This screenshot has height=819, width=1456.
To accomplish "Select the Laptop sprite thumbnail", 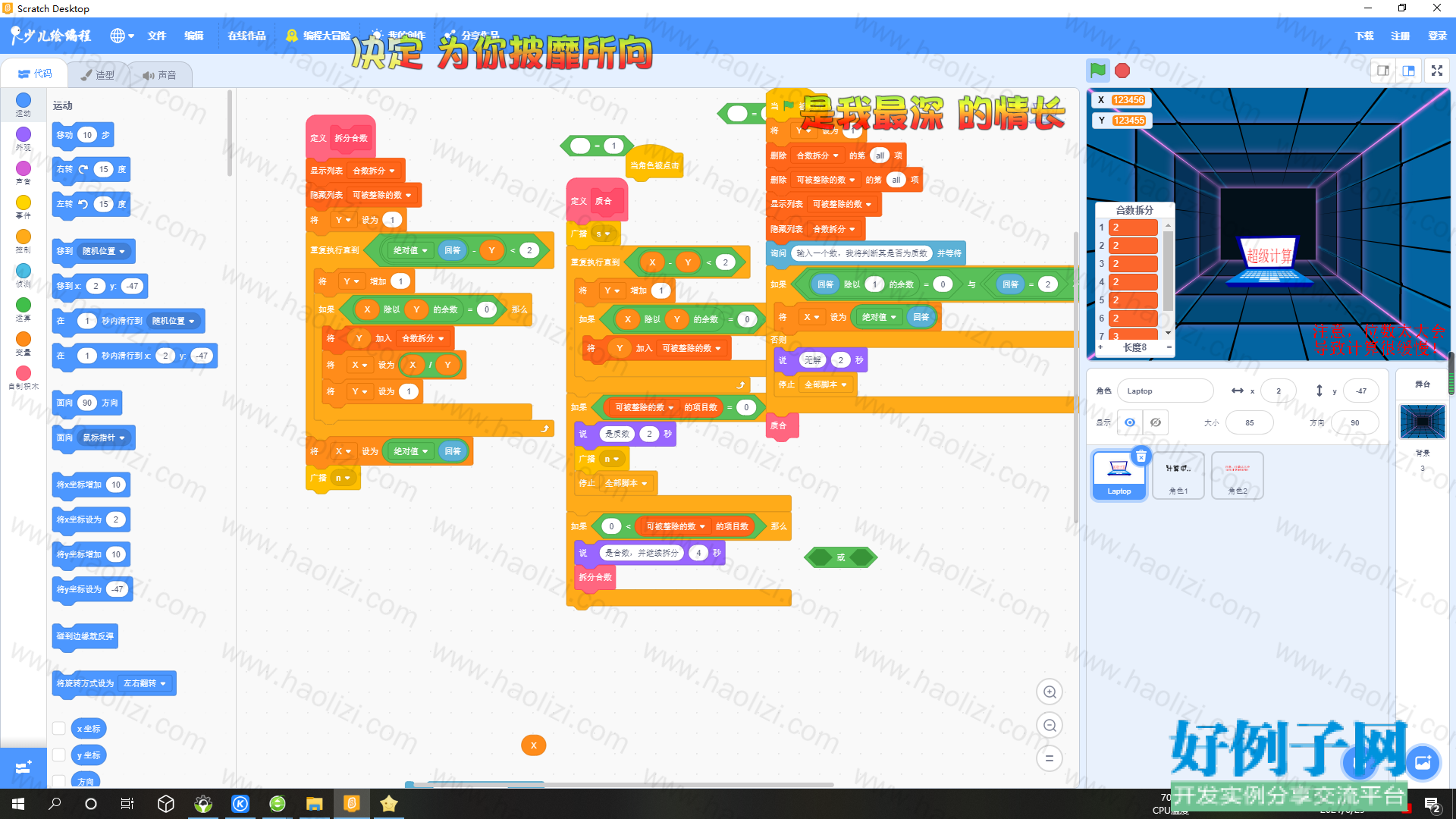I will (1119, 475).
